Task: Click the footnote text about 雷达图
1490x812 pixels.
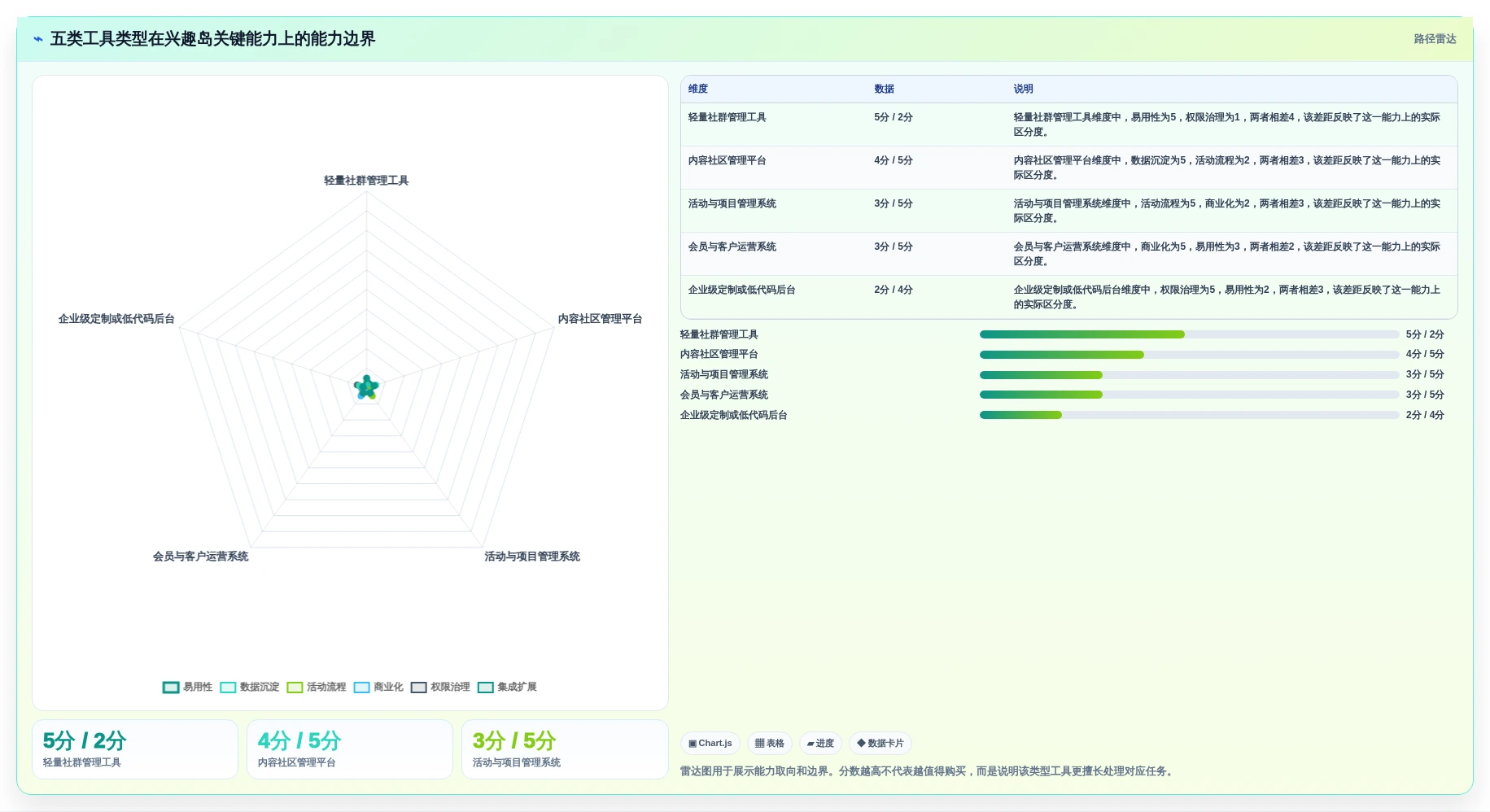Action: [928, 771]
